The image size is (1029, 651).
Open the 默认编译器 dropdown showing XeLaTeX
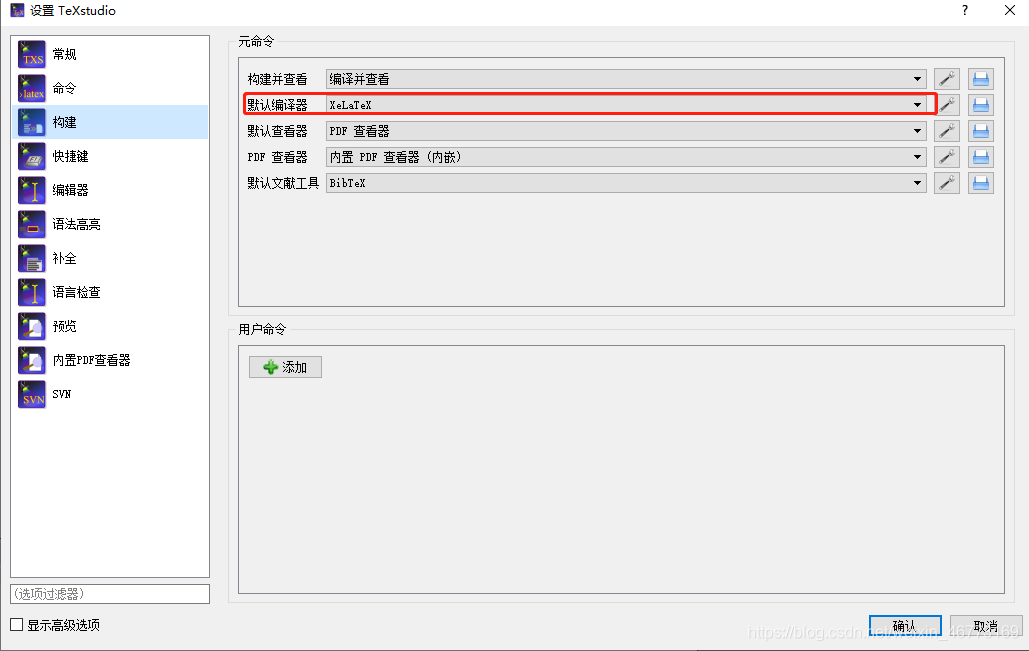[x=626, y=105]
